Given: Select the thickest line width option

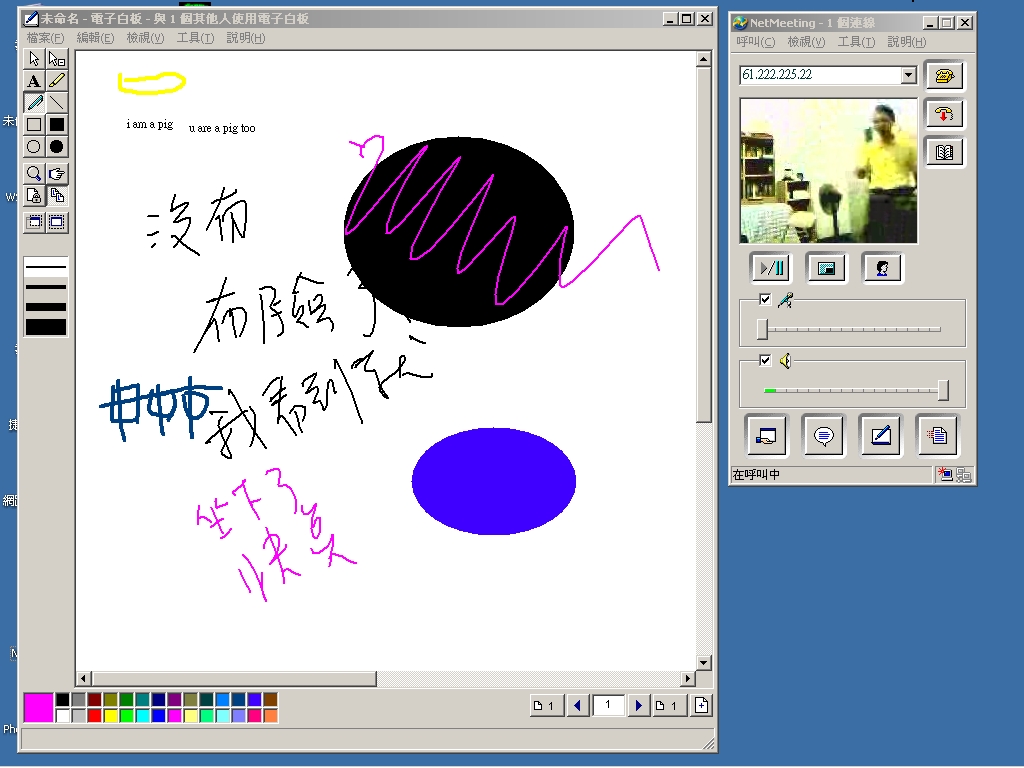Looking at the screenshot, I should click(46, 327).
